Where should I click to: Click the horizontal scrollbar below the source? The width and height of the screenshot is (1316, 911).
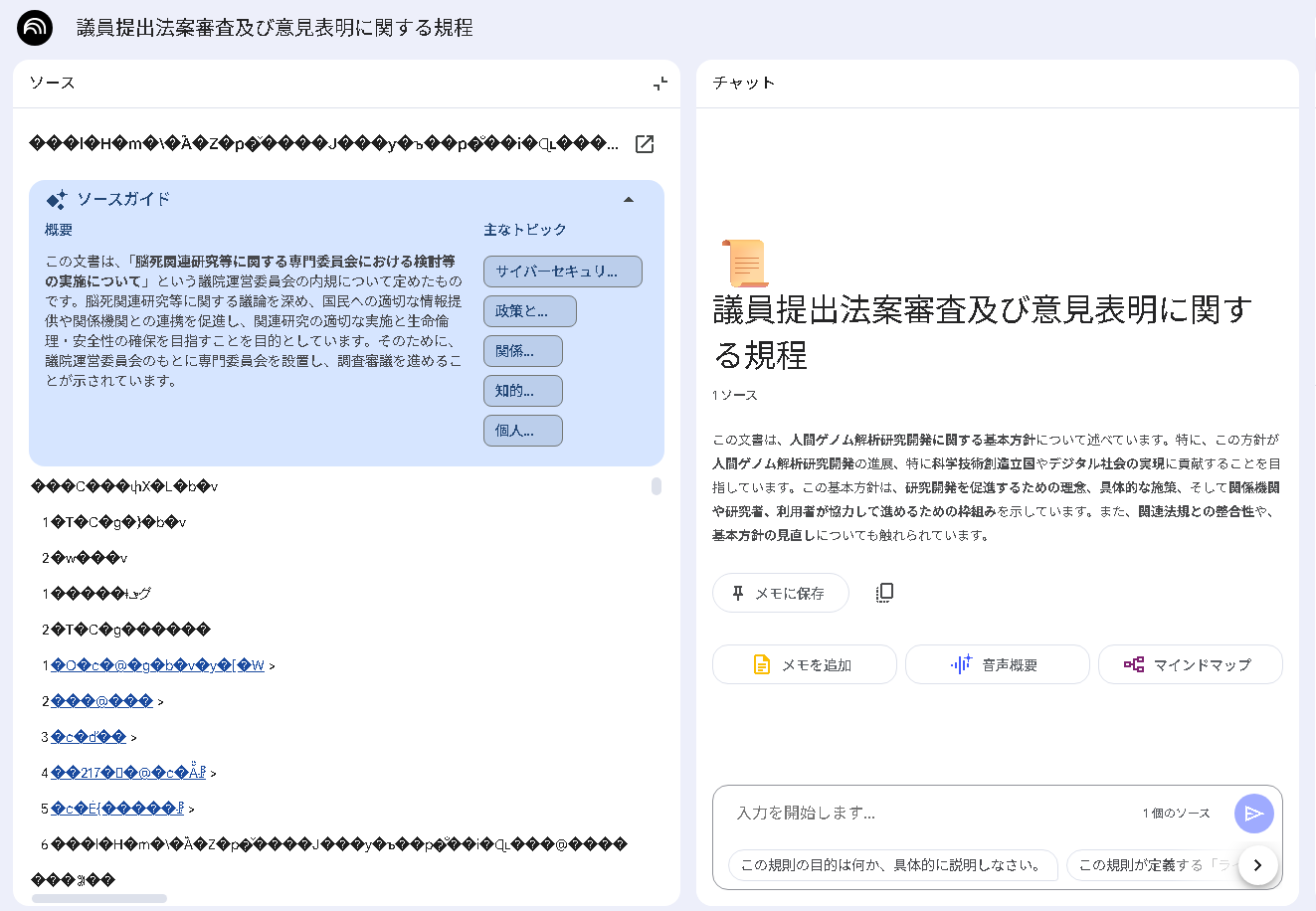click(x=99, y=898)
